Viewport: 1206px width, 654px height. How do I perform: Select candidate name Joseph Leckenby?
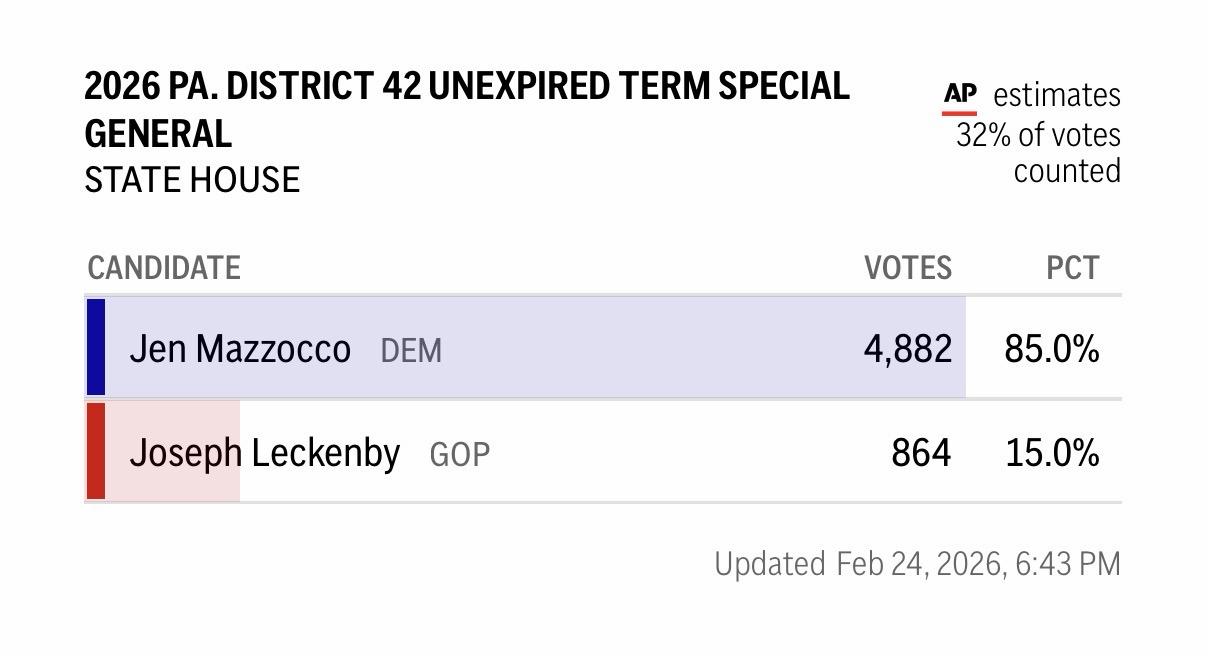coord(265,453)
